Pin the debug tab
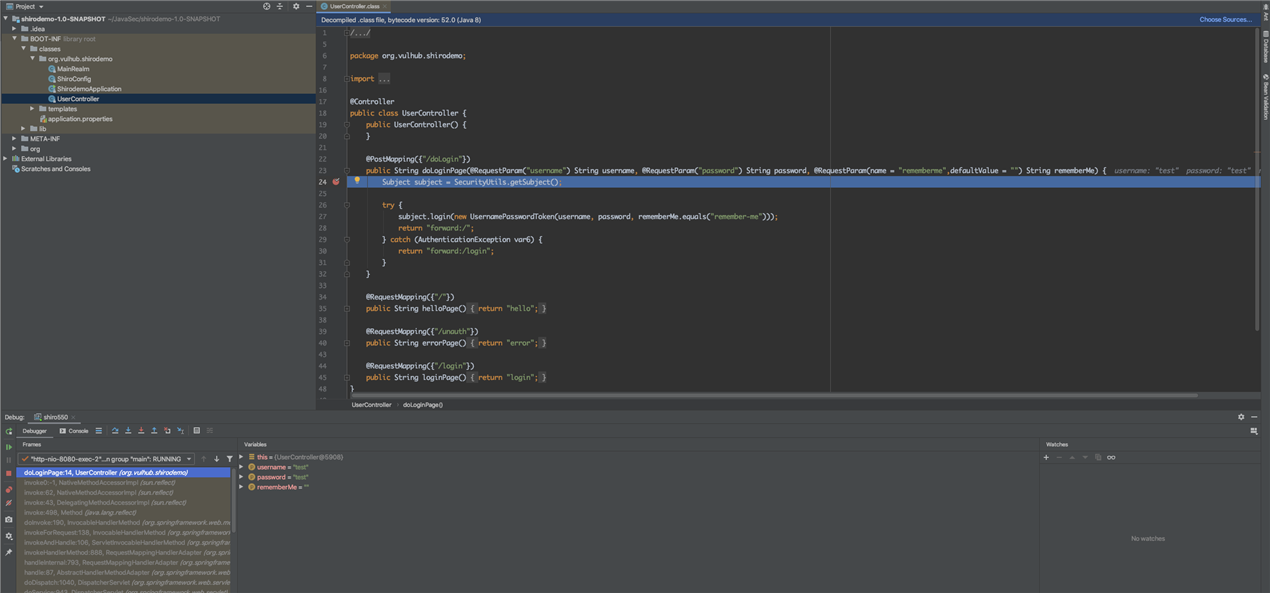This screenshot has height=593, width=1270. 9,552
